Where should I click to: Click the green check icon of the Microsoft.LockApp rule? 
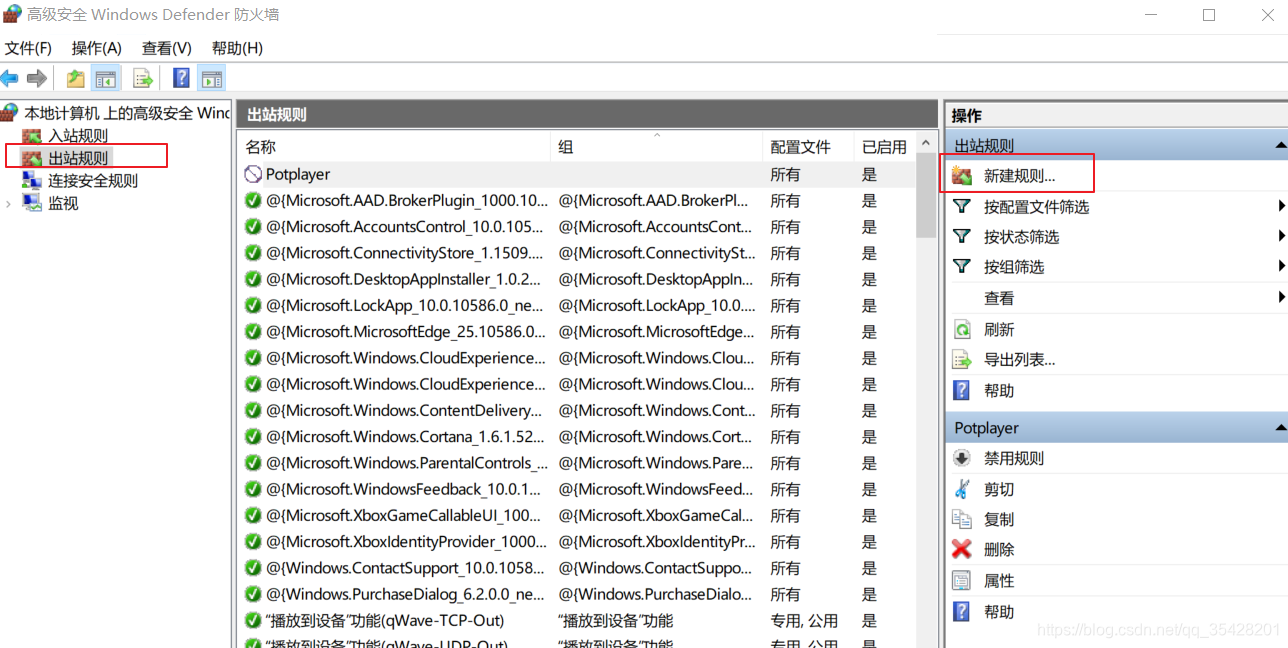253,305
